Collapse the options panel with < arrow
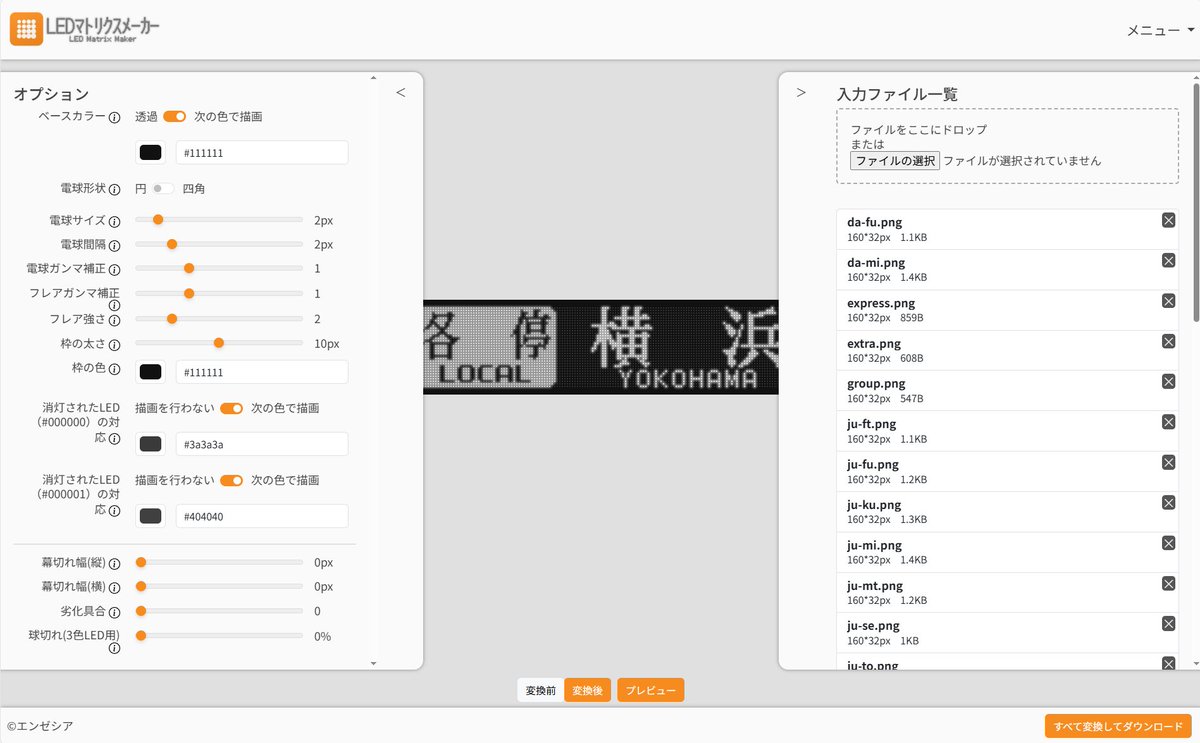1200x743 pixels. point(401,92)
